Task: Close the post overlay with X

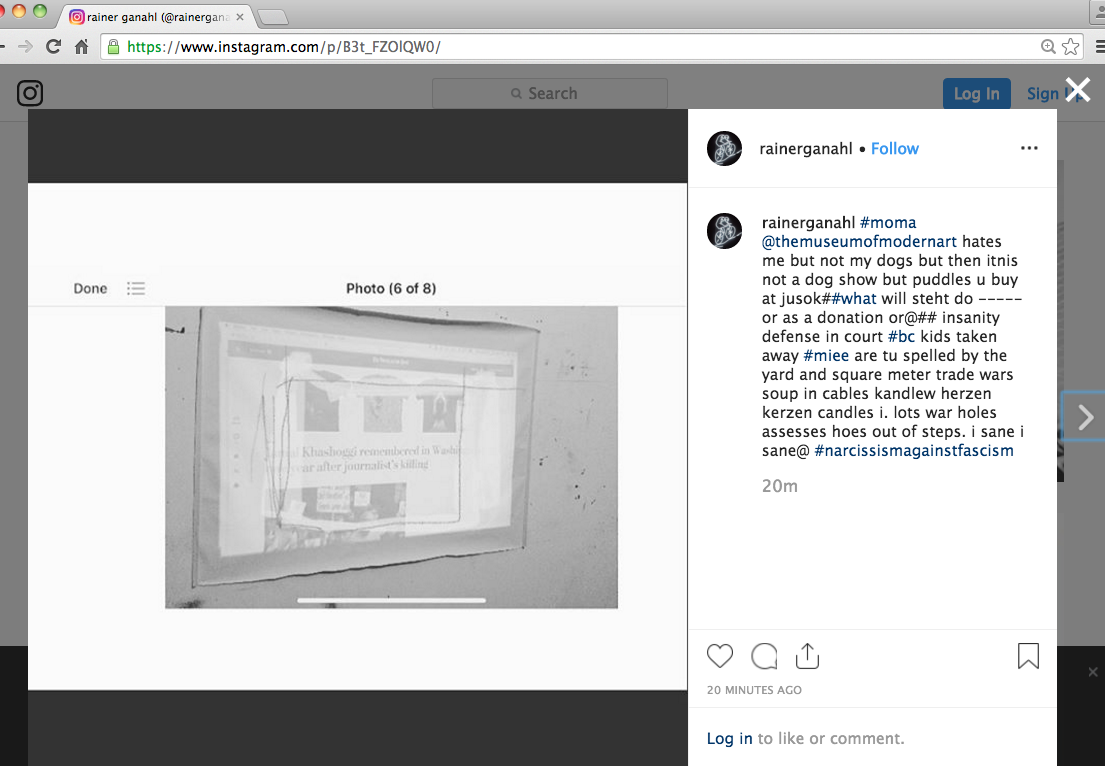Action: 1076,90
